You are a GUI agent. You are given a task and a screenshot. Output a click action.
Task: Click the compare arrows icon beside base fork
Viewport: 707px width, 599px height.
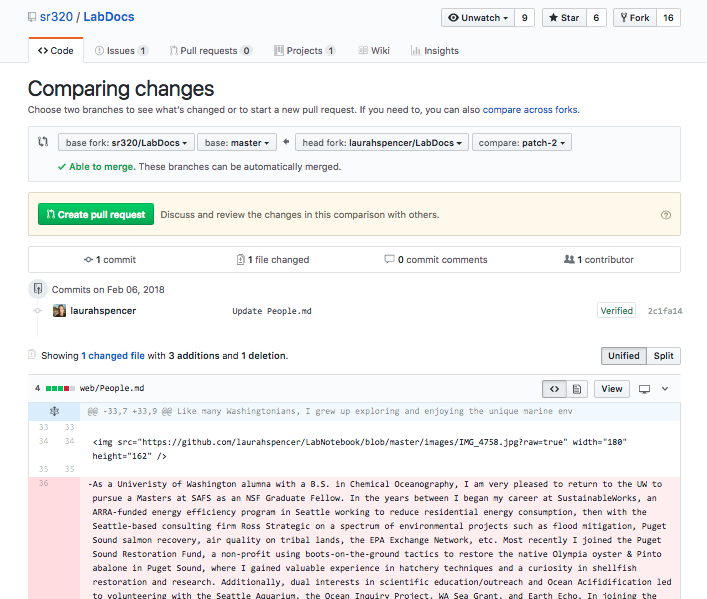tap(43, 142)
